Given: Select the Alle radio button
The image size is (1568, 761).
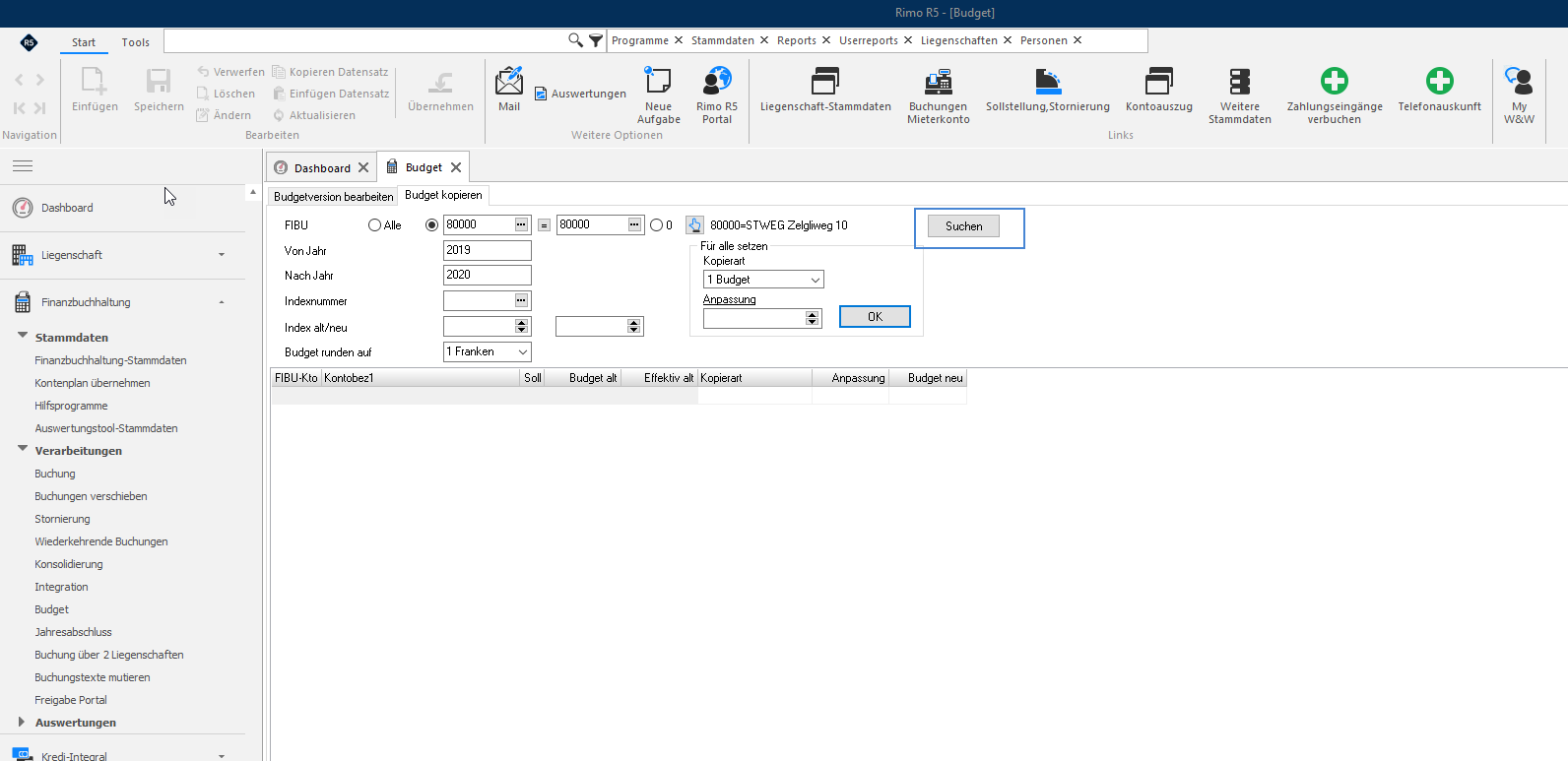Looking at the screenshot, I should point(374,225).
